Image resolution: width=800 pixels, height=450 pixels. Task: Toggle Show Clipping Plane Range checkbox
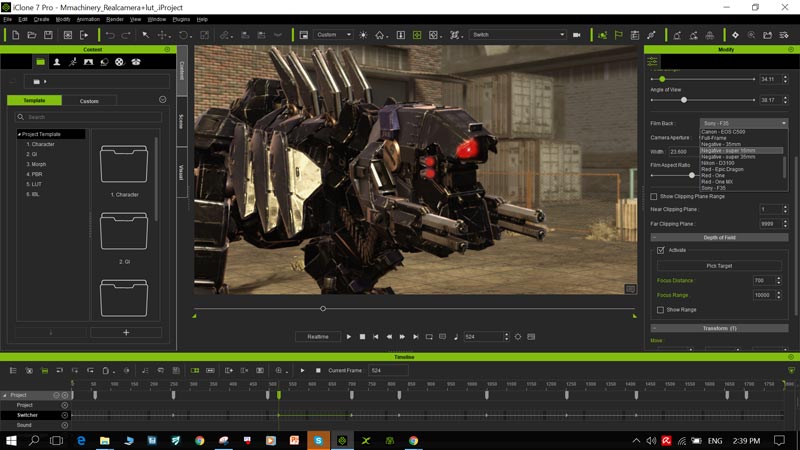pos(654,196)
